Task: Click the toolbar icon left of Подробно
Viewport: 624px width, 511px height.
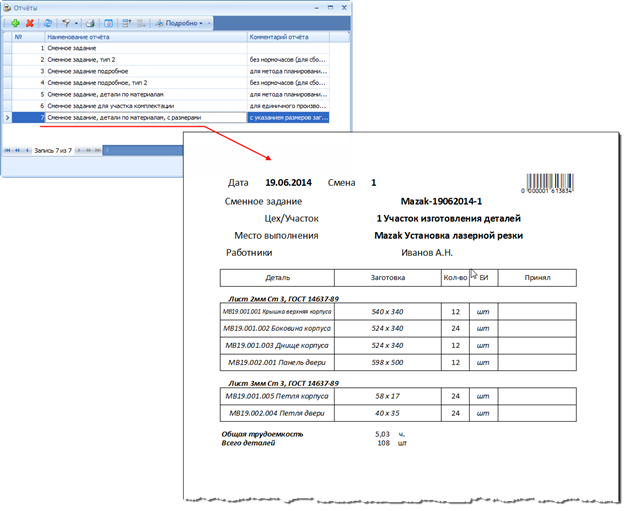Action: tap(143, 21)
